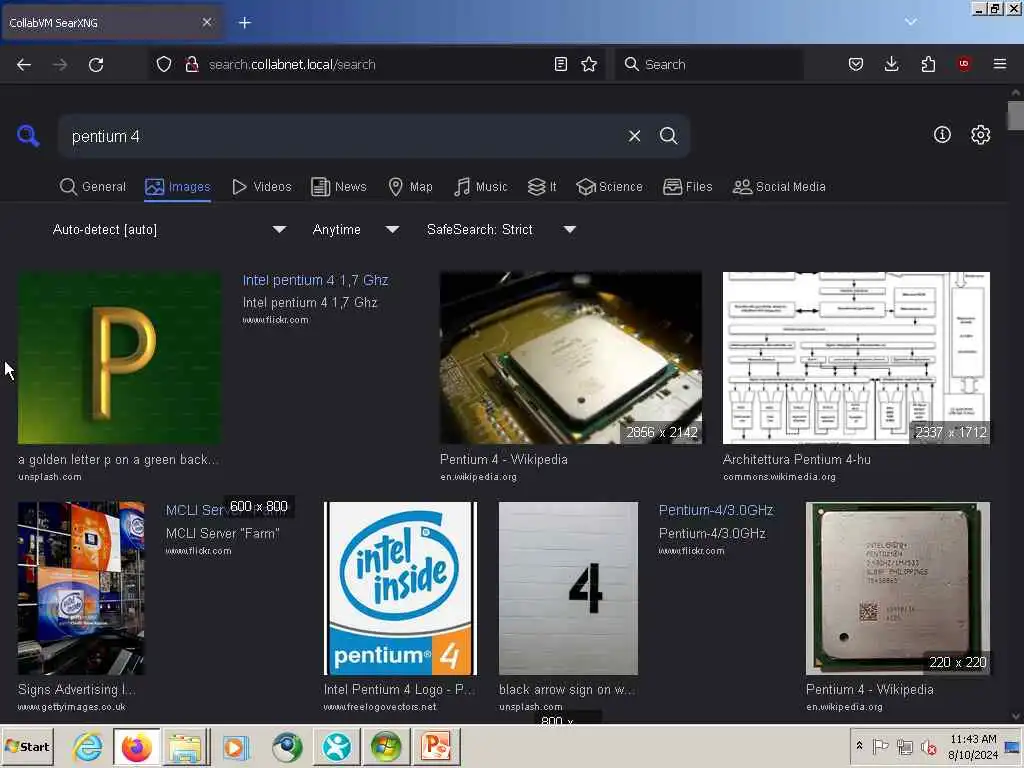This screenshot has width=1024, height=768.
Task: Open the Architettura Pentium 4 diagram thumbnail
Action: click(x=856, y=358)
